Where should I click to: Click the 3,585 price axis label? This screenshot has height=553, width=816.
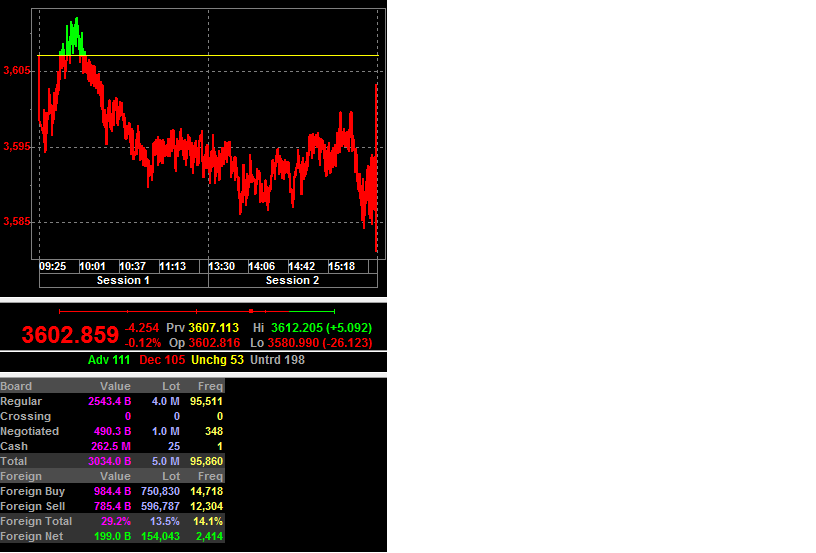(17, 222)
